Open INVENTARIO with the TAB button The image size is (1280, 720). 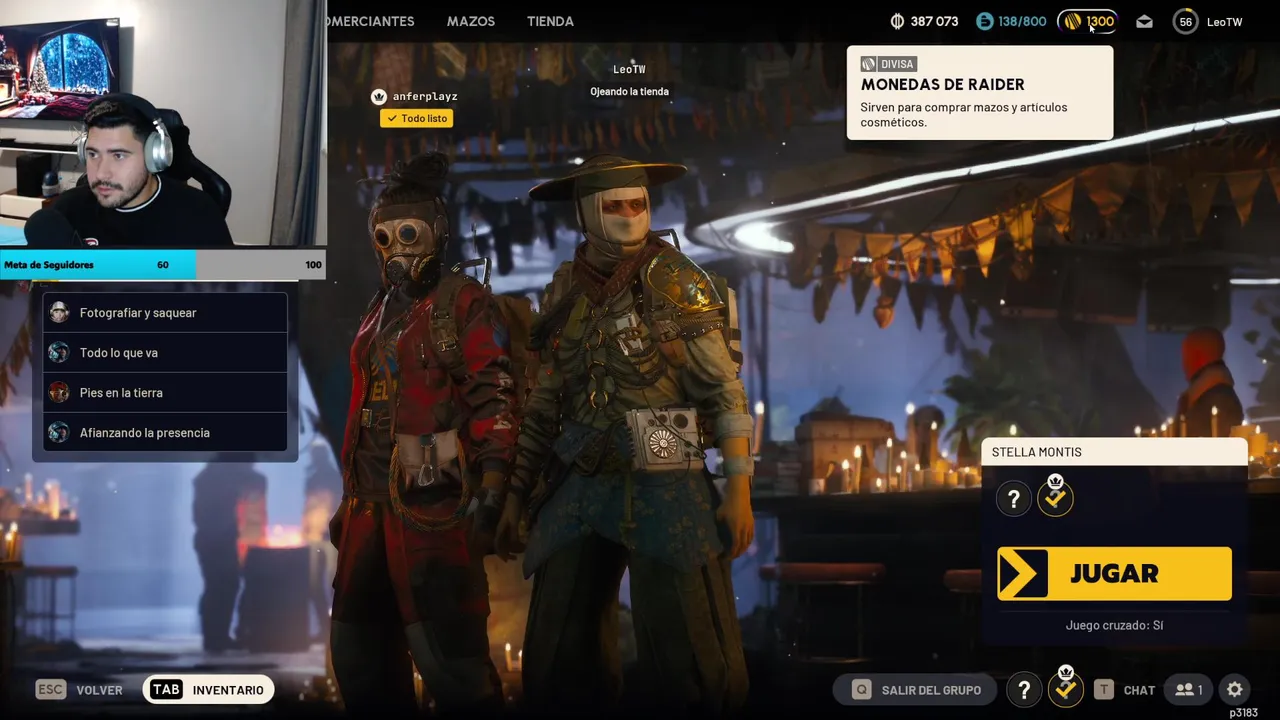coord(208,690)
